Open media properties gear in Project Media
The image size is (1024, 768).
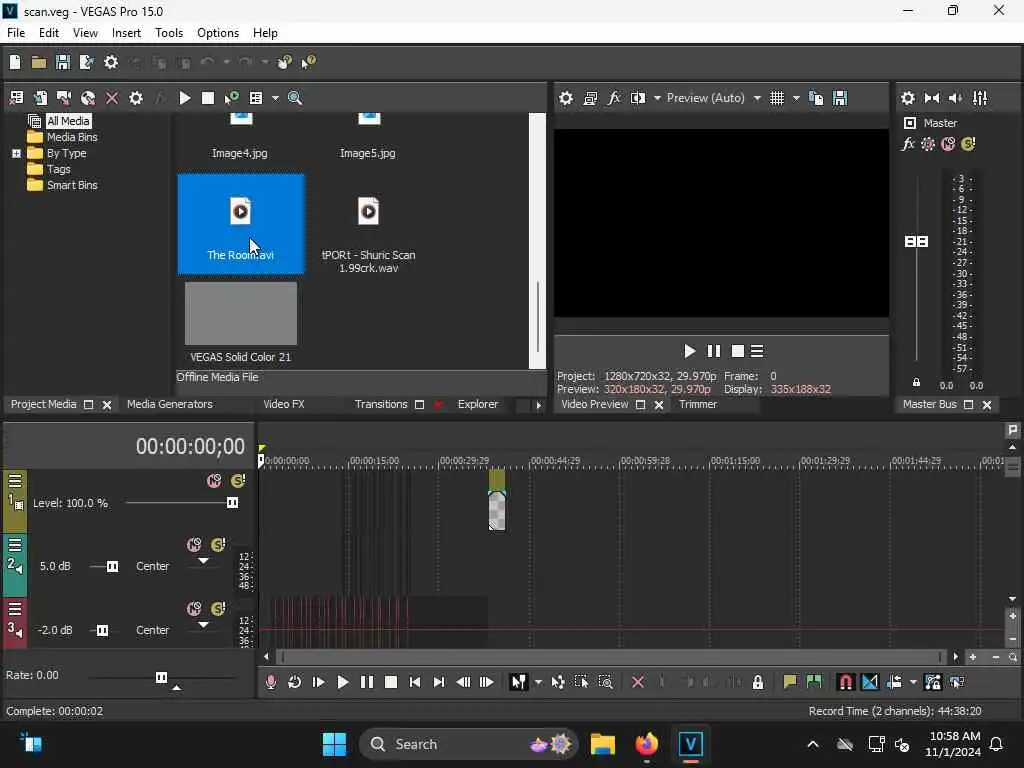pyautogui.click(x=135, y=98)
